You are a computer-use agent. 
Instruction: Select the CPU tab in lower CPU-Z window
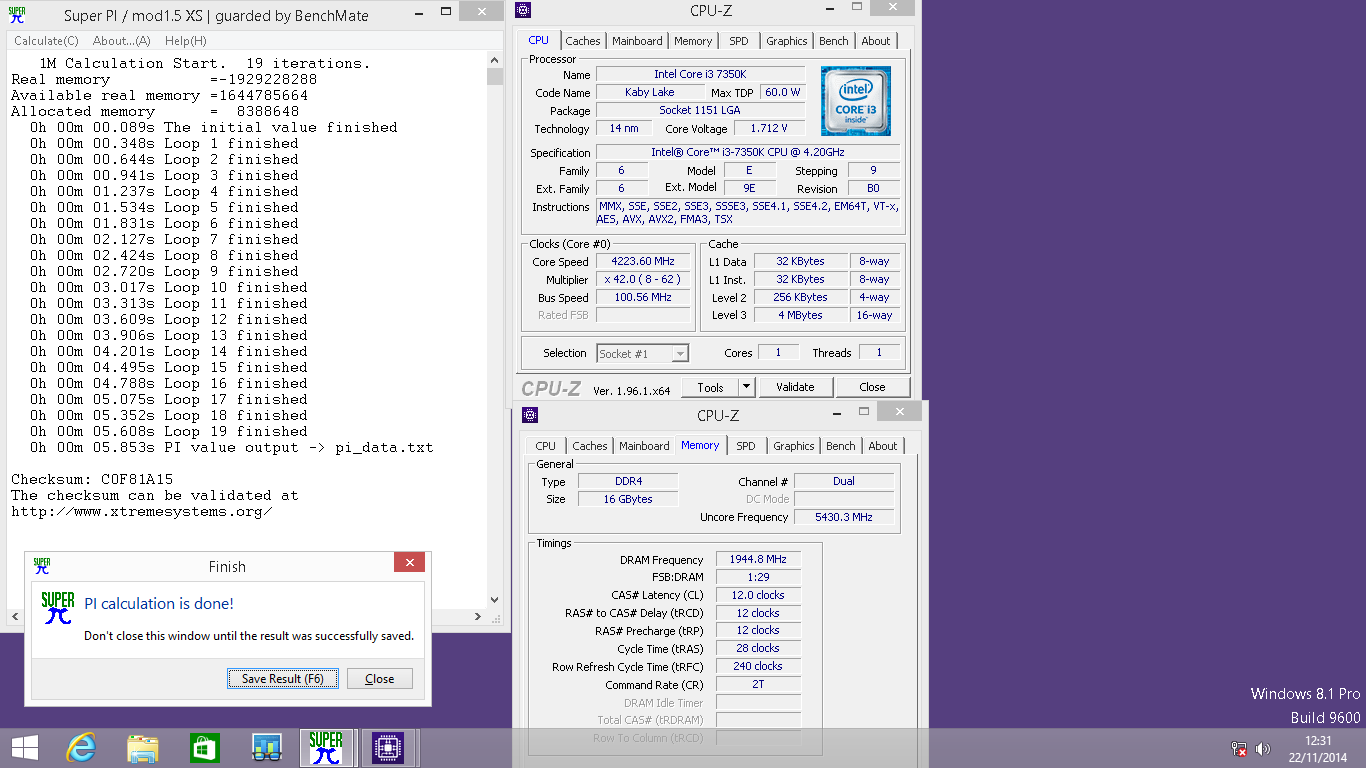coord(546,446)
